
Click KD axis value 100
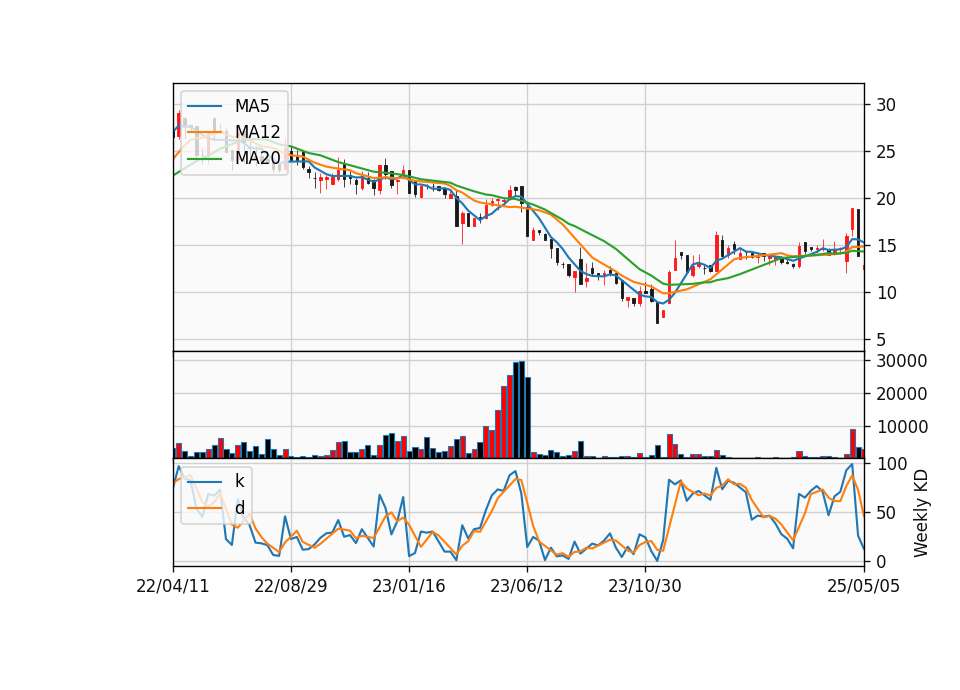point(891,465)
